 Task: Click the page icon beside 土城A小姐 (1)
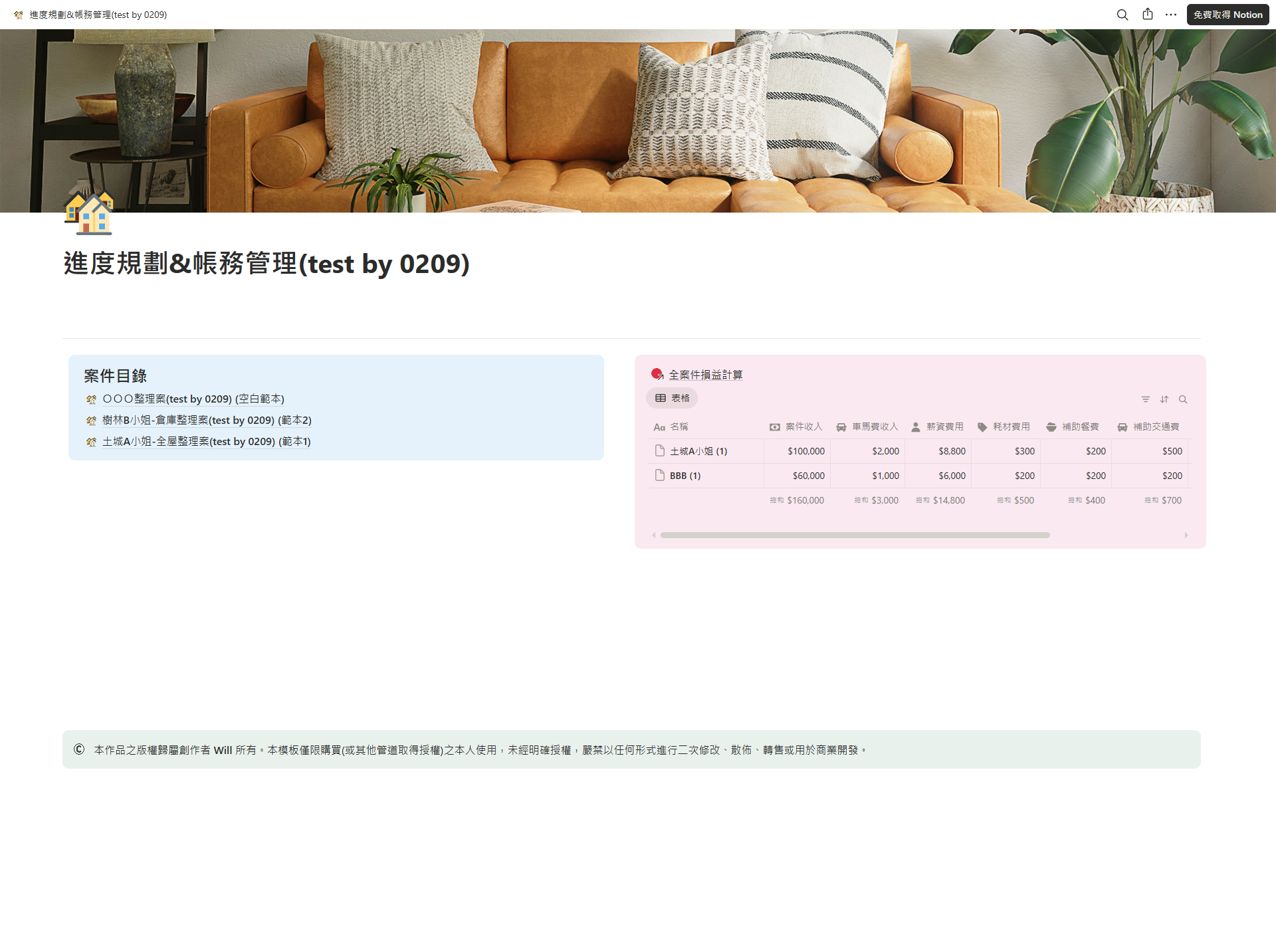659,450
